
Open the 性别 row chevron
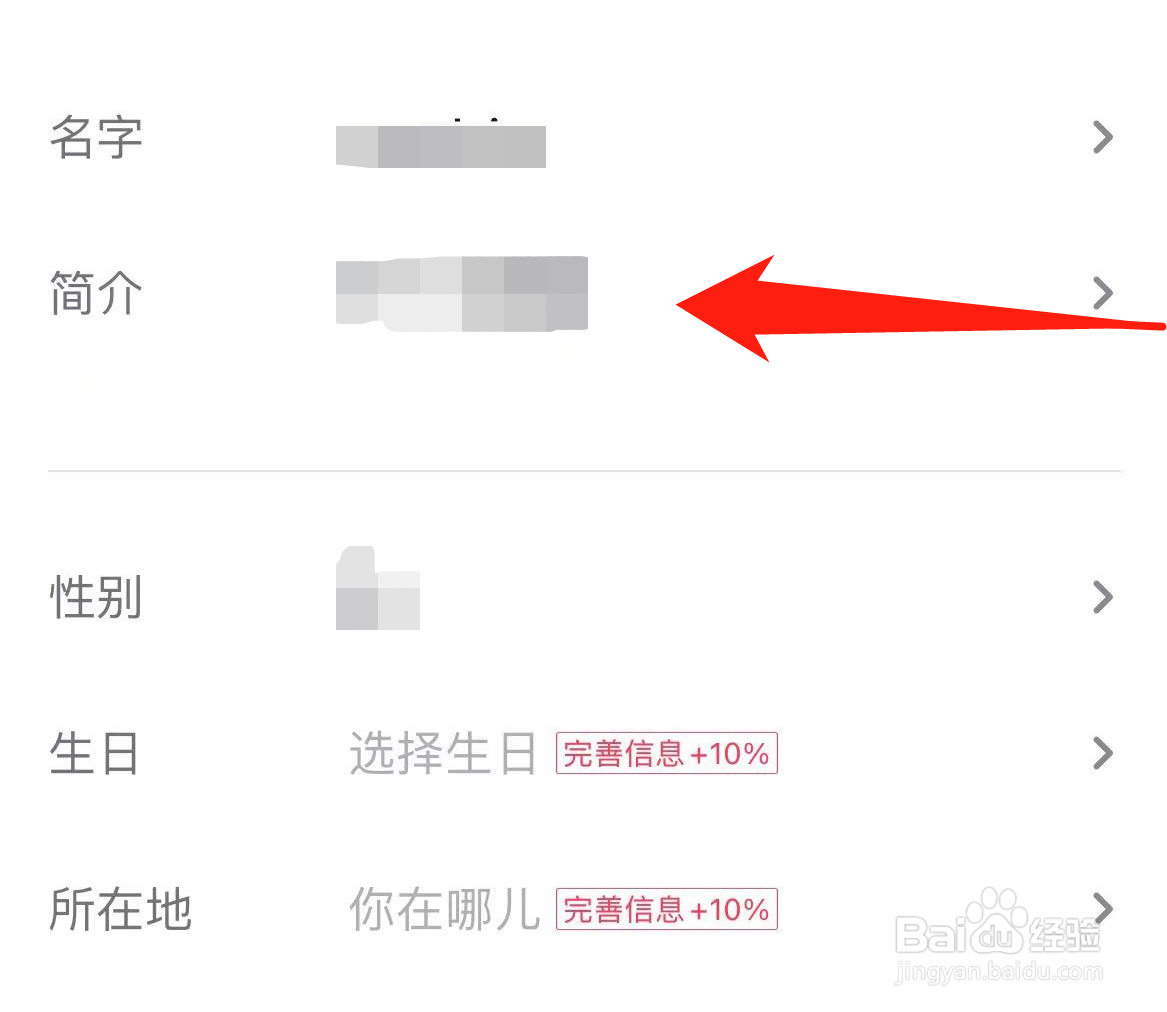pyautogui.click(x=1103, y=597)
